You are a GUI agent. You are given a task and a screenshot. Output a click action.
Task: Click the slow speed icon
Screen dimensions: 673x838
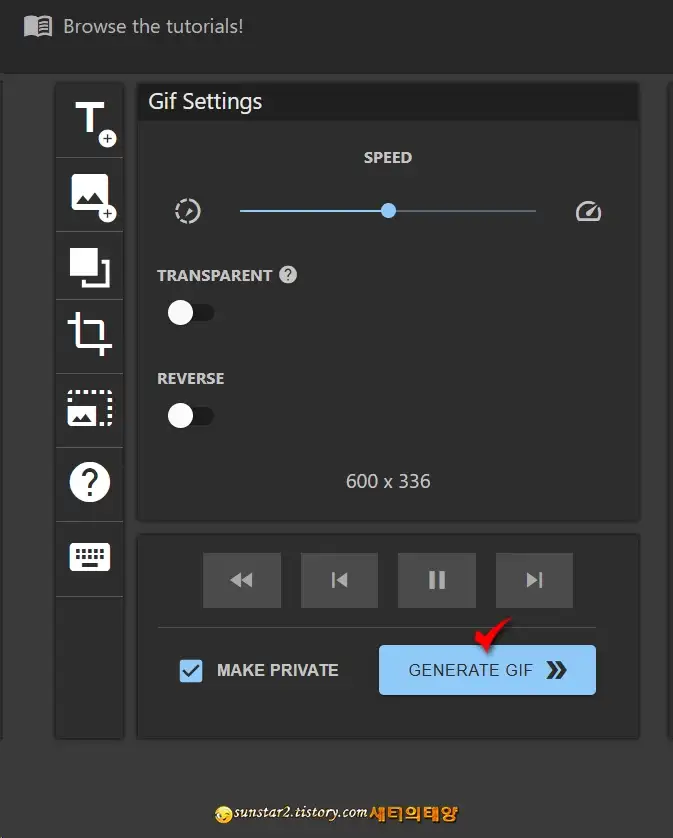tap(188, 211)
